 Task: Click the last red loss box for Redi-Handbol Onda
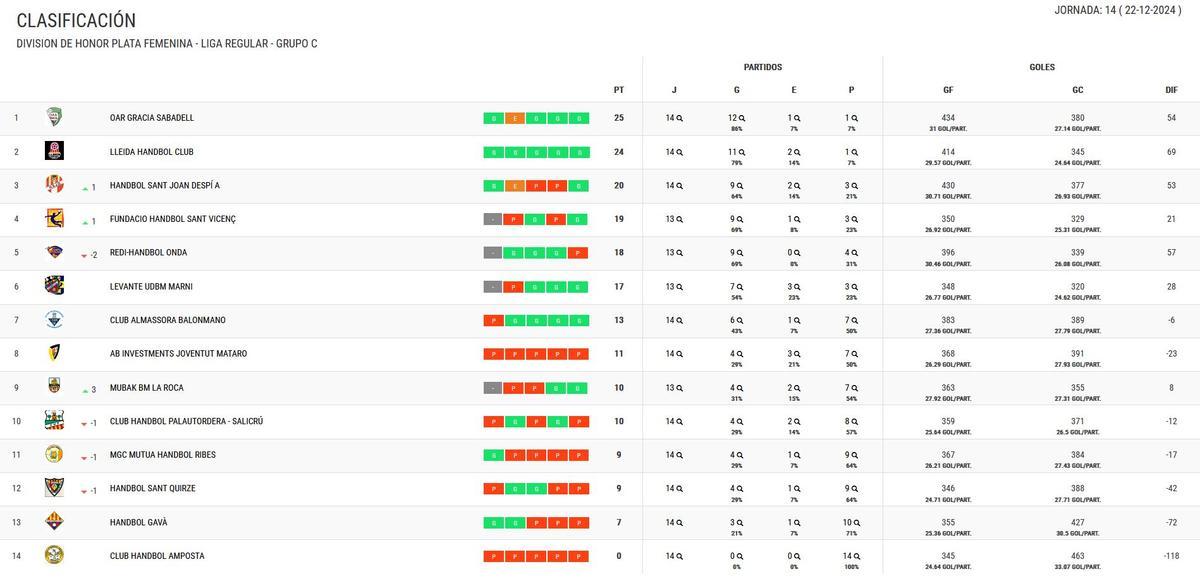click(x=578, y=253)
